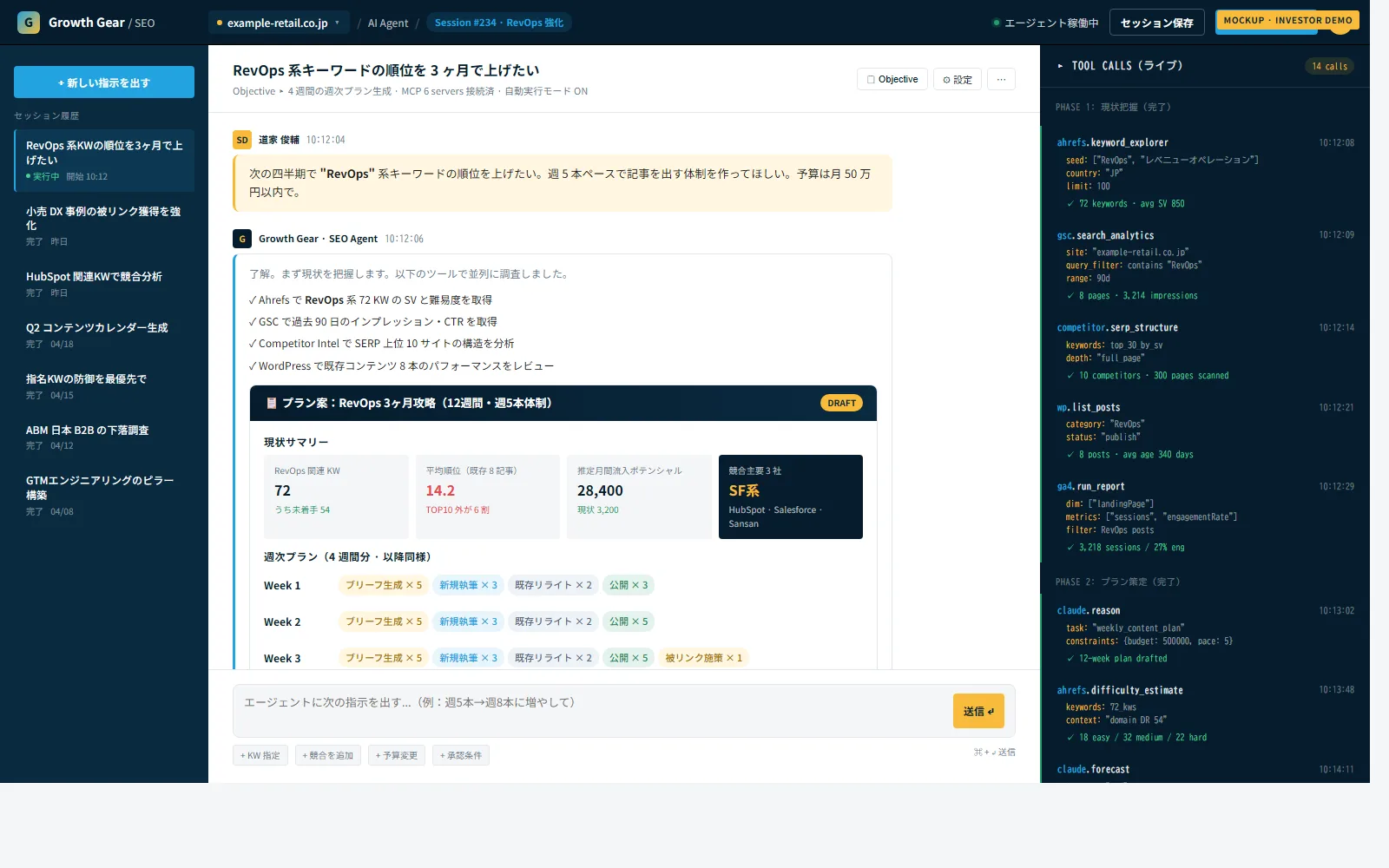Click the + KW 指定 quick action
This screenshot has height=868, width=1389.
pyautogui.click(x=260, y=755)
